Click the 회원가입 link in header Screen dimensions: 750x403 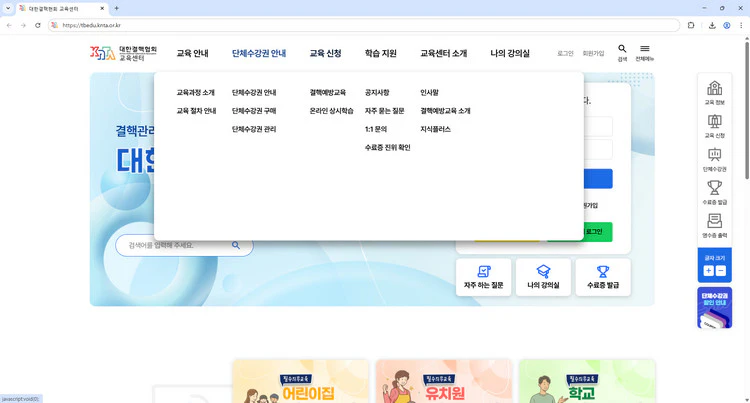point(593,53)
